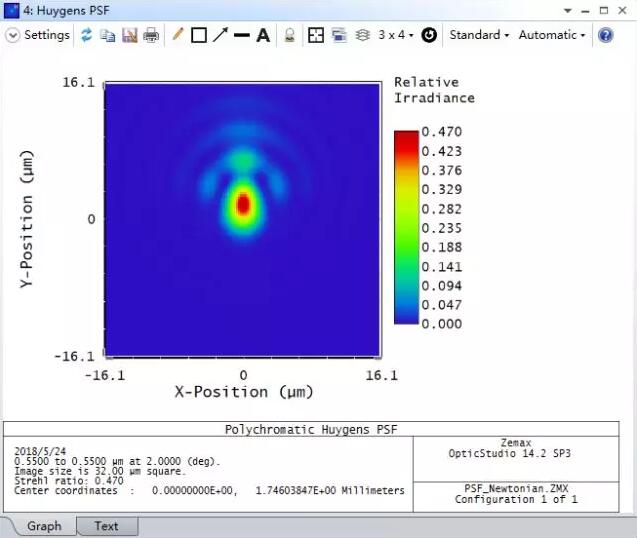This screenshot has height=538, width=637.
Task: Click the 'PSF_Newtonian.ZMX' file name
Action: point(516,488)
